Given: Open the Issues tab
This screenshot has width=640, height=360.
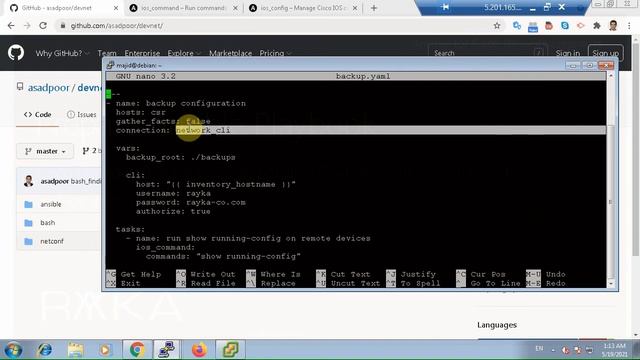Looking at the screenshot, I should pos(82,115).
